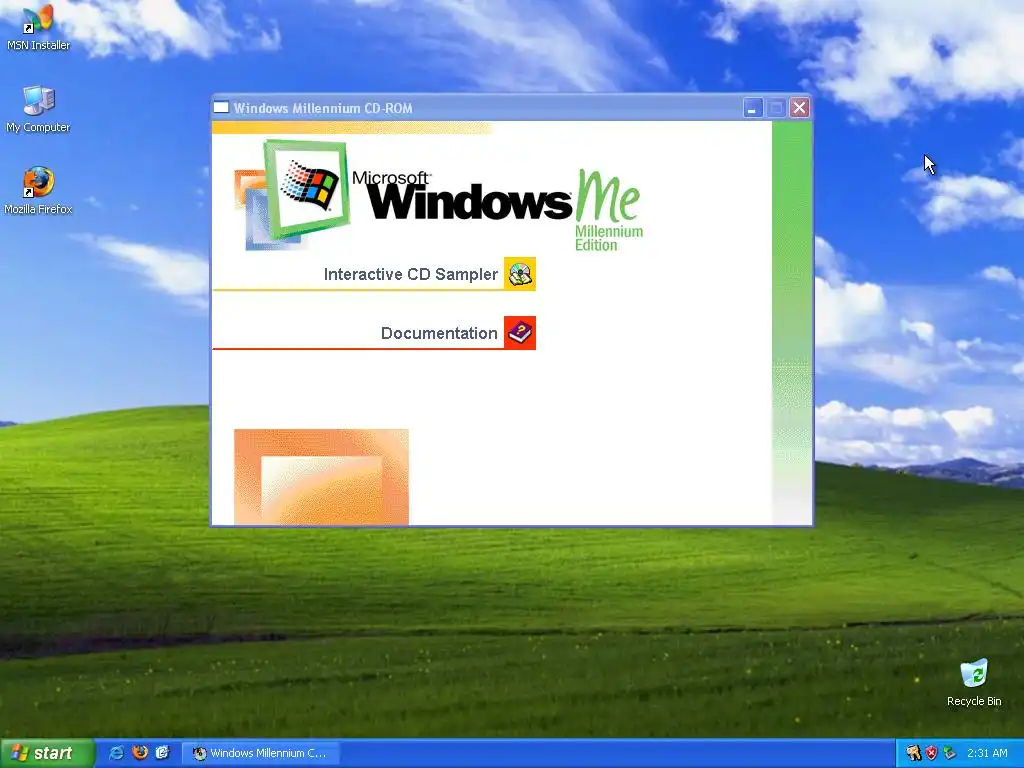This screenshot has height=768, width=1024.
Task: Select the My Computer desktop icon
Action: (38, 110)
